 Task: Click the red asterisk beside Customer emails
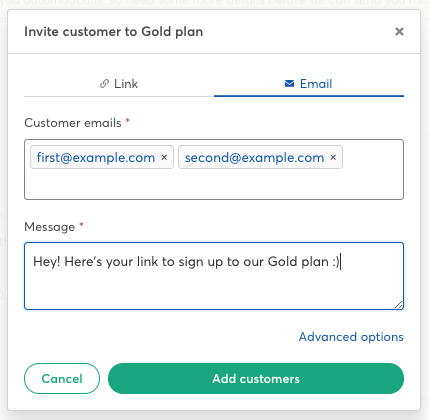(x=127, y=121)
